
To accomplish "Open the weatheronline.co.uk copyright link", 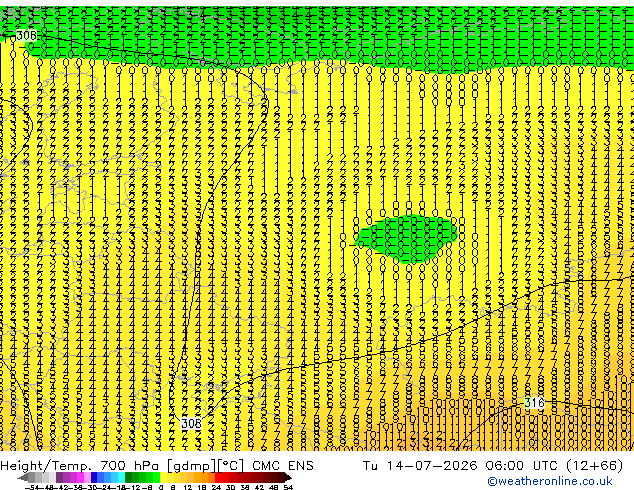I will coord(550,481).
